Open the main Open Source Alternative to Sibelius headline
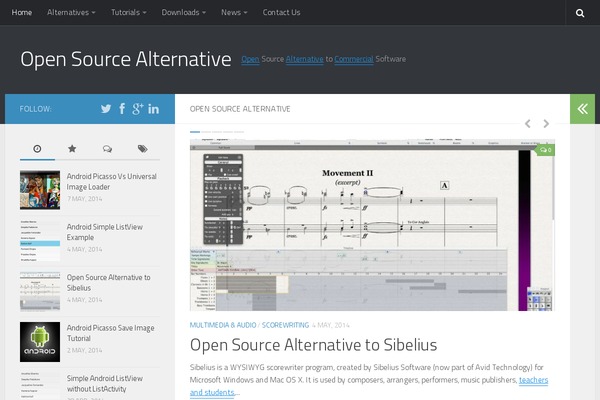 pos(313,345)
